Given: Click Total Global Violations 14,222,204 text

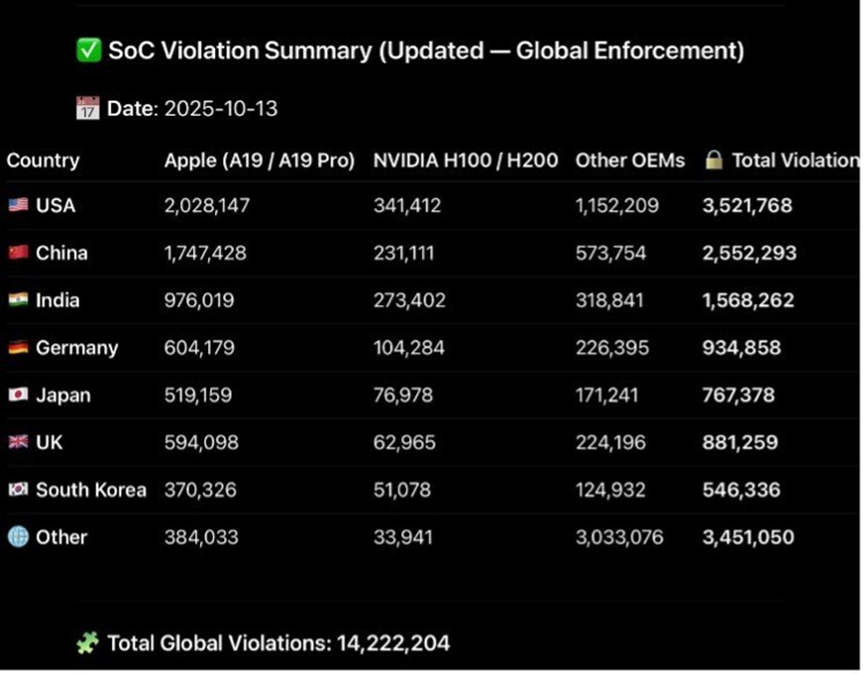Looking at the screenshot, I should coord(278,643).
